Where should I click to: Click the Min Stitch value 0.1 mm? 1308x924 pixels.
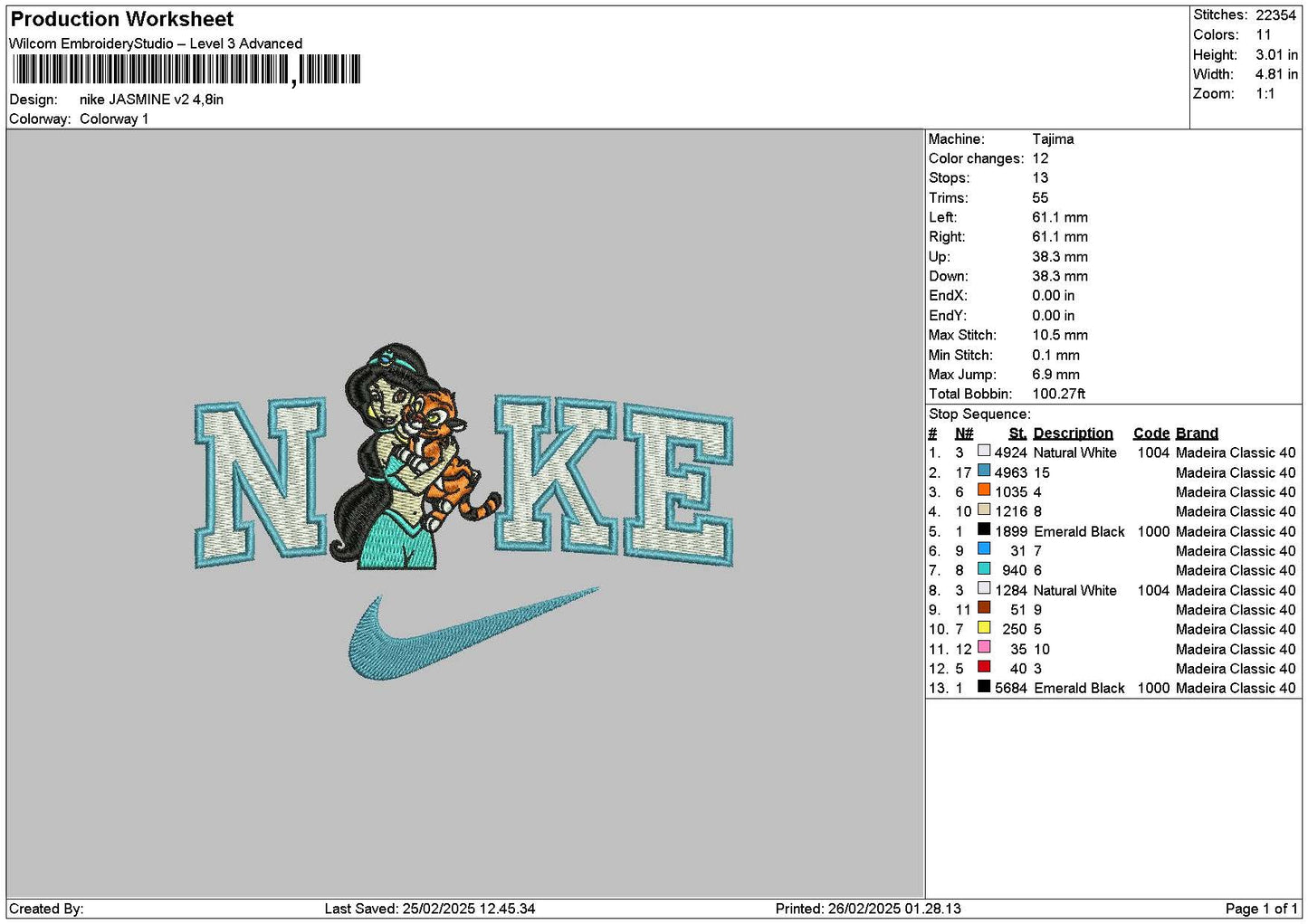click(1055, 355)
